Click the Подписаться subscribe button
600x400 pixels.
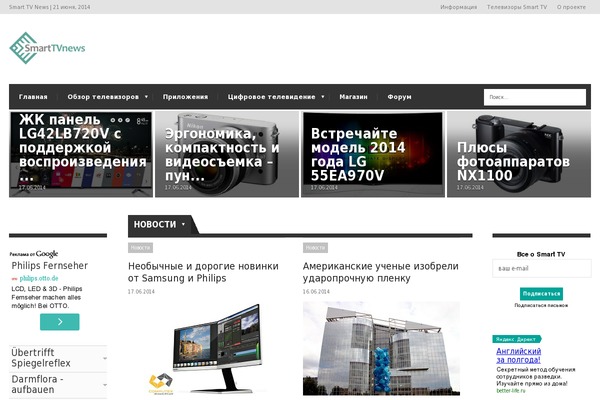541,294
